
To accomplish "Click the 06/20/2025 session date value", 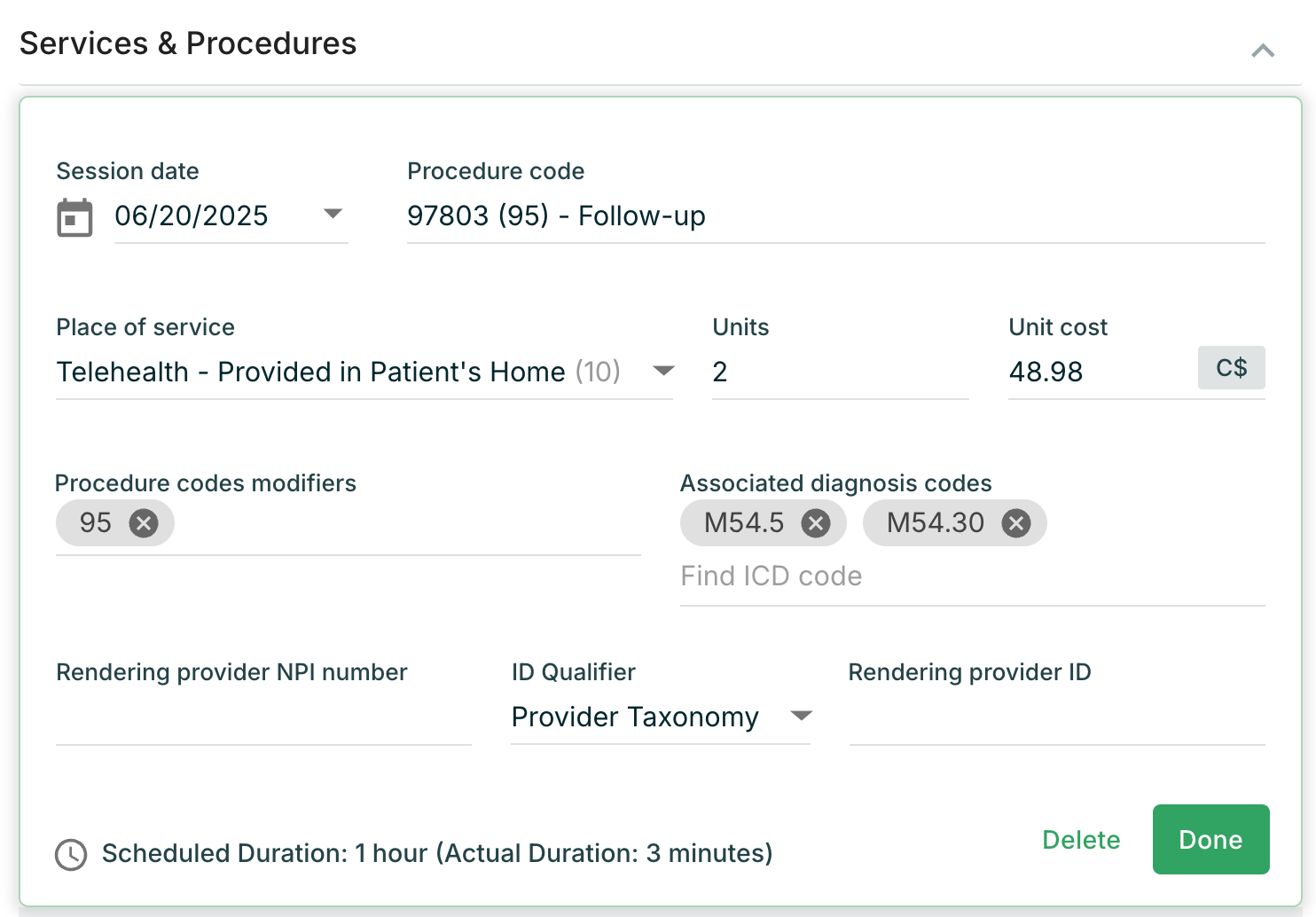I will coord(192,216).
